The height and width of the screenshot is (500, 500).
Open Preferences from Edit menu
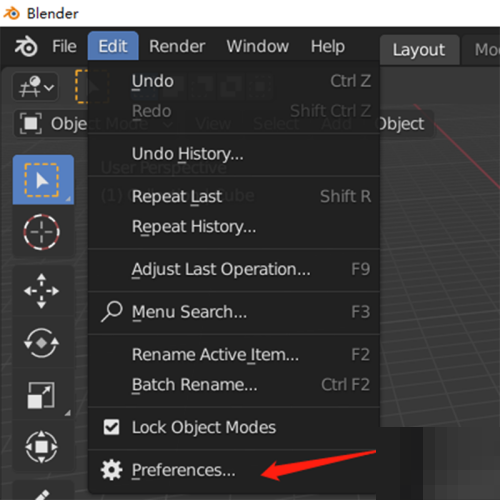tap(234, 470)
